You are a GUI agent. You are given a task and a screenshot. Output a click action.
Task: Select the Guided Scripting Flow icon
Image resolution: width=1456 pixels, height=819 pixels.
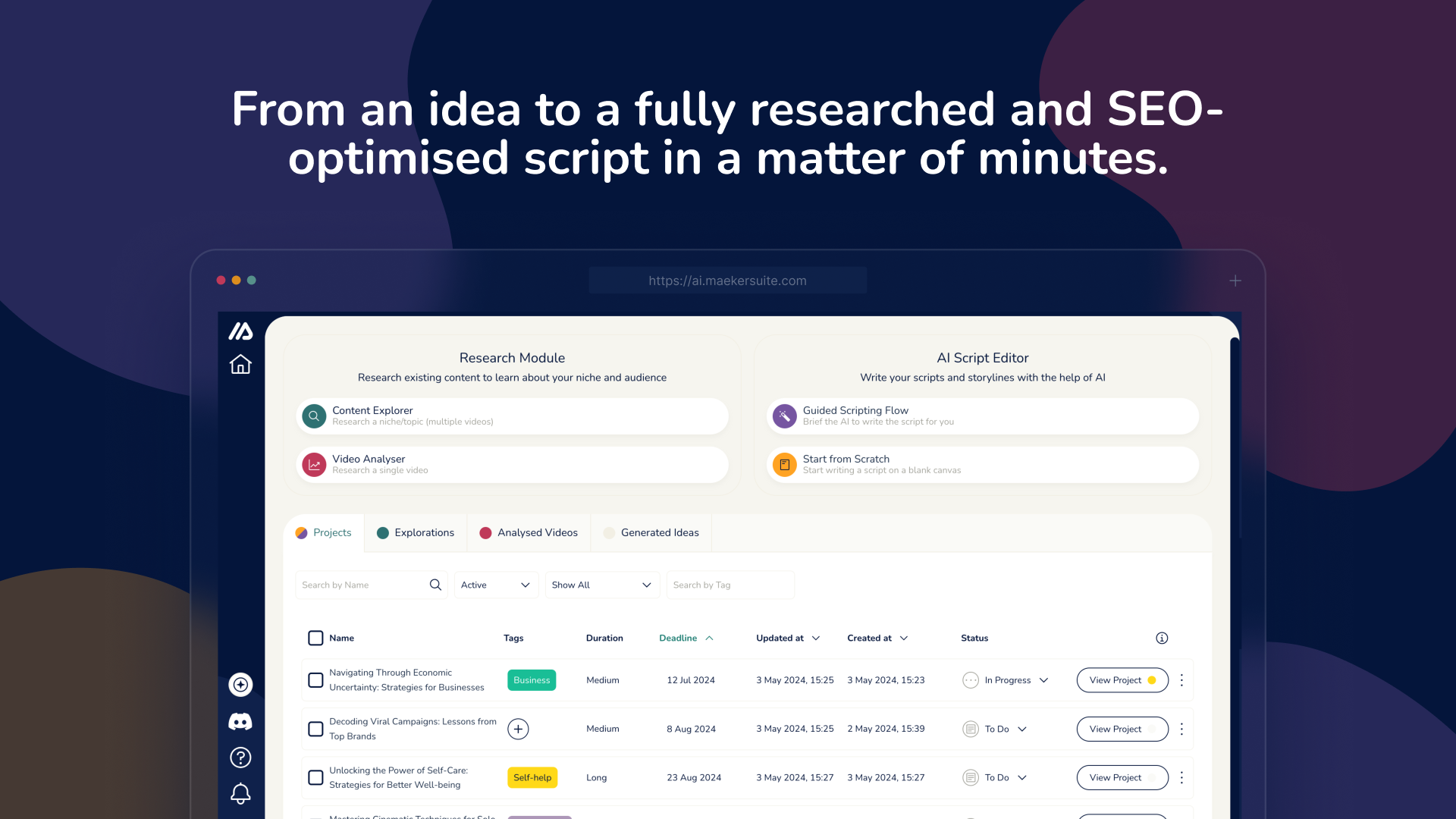point(784,415)
